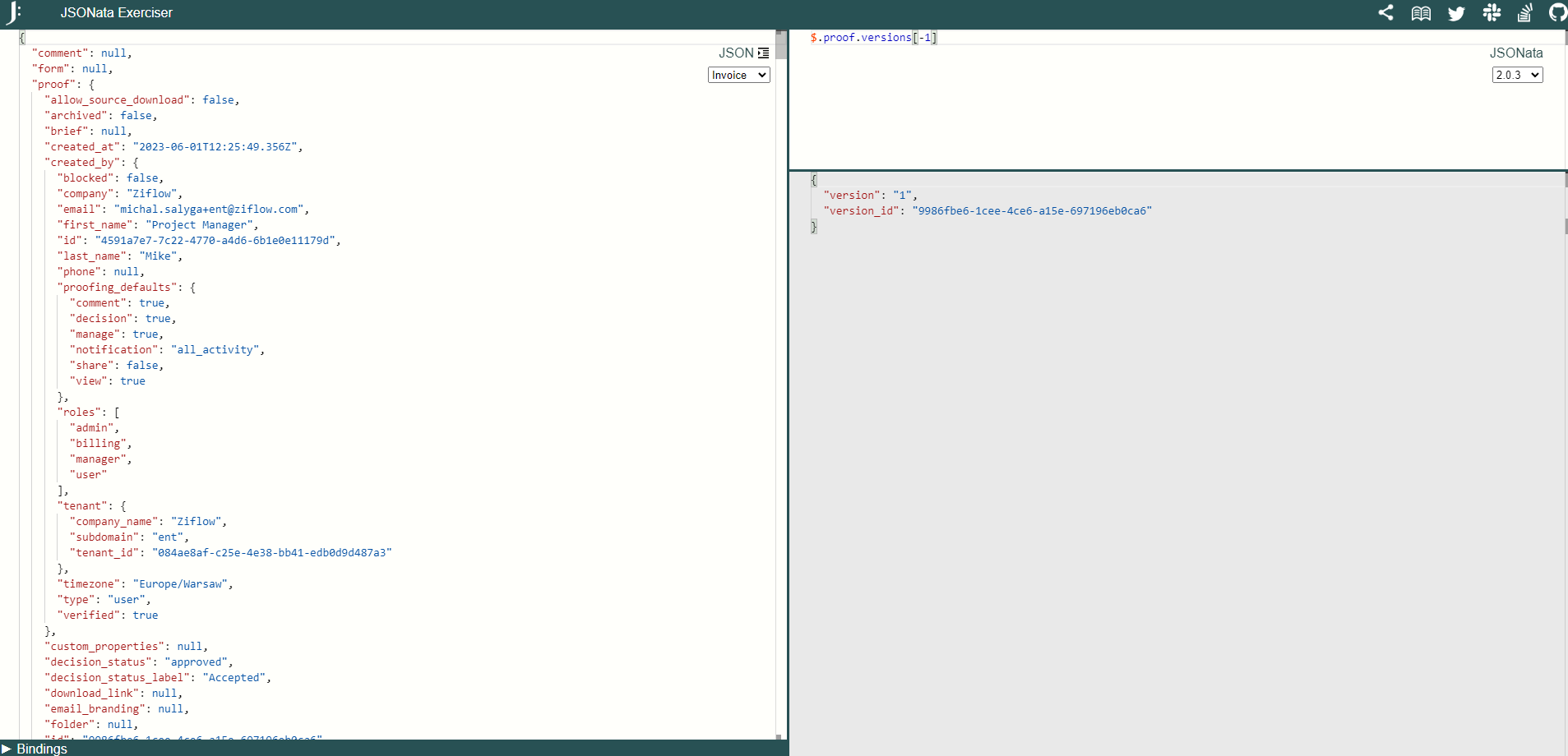Open the documentation book icon
Image resolution: width=1568 pixels, height=756 pixels.
coord(1421,13)
